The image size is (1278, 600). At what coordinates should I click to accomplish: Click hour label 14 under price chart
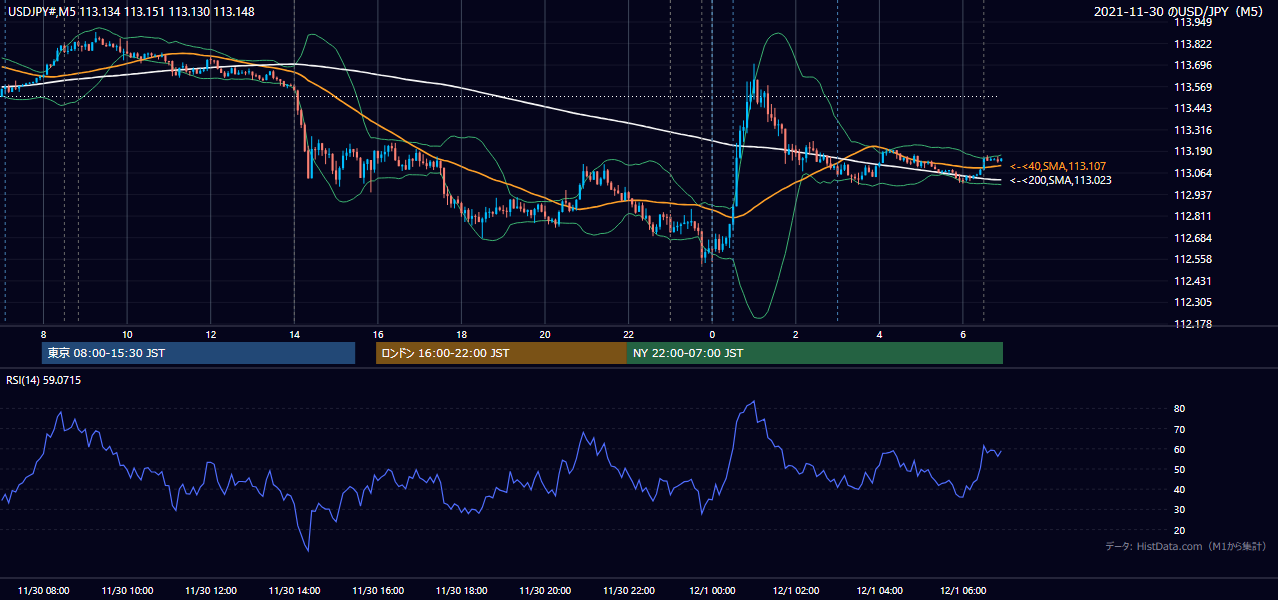pos(294,334)
